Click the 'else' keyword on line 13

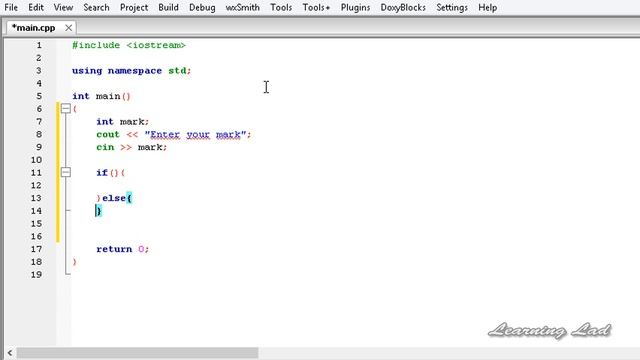114,198
